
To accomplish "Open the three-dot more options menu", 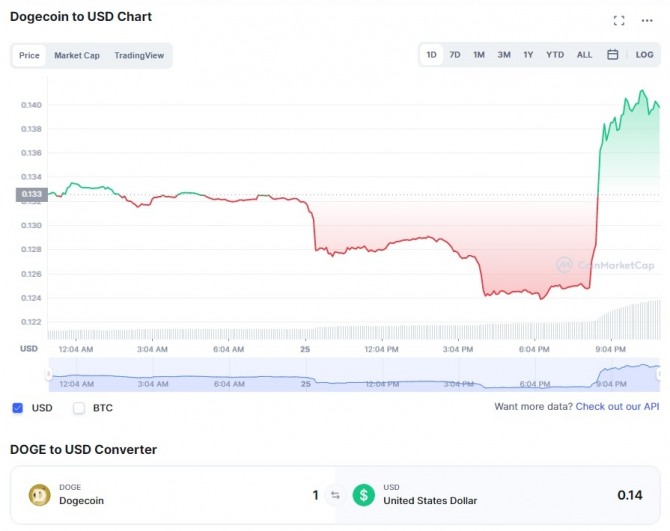I will (x=647, y=20).
